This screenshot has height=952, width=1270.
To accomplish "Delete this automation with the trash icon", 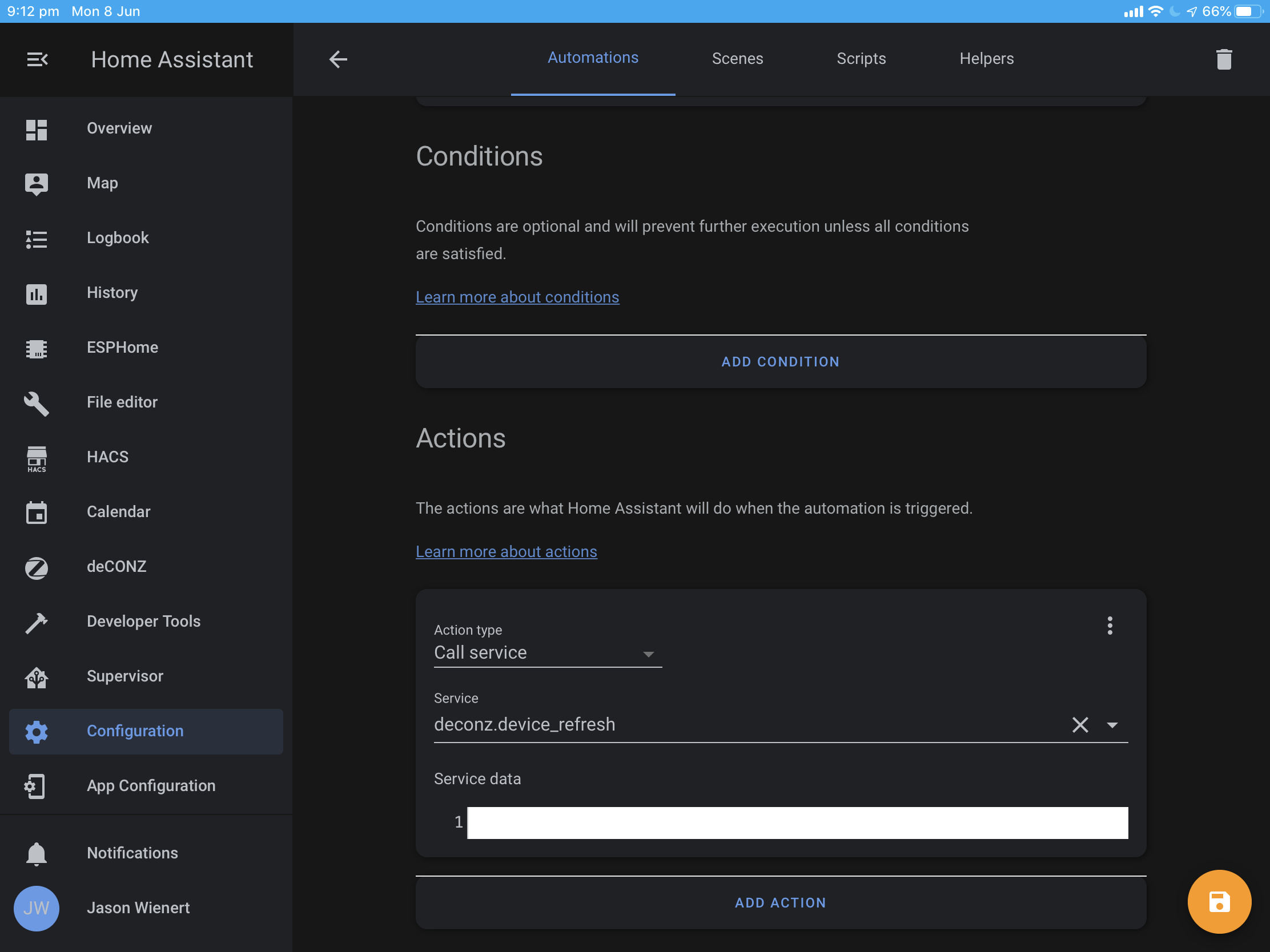I will (1224, 59).
